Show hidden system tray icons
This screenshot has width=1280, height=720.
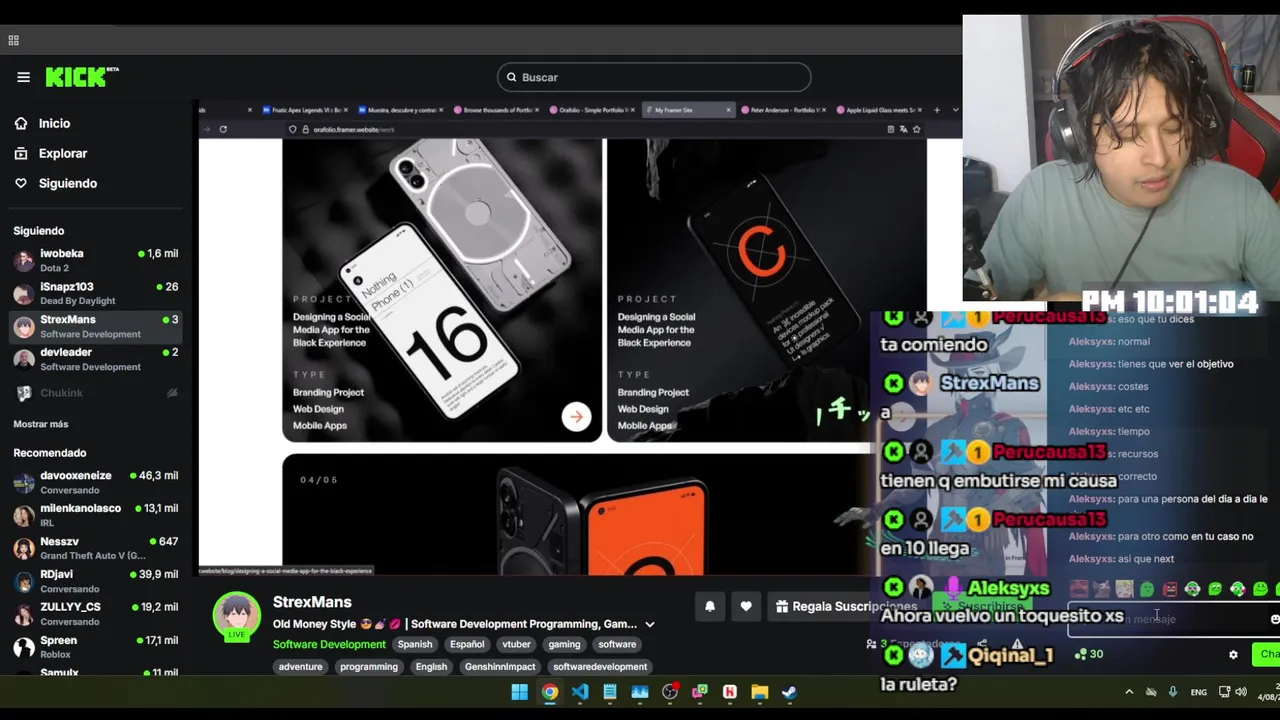point(1129,692)
